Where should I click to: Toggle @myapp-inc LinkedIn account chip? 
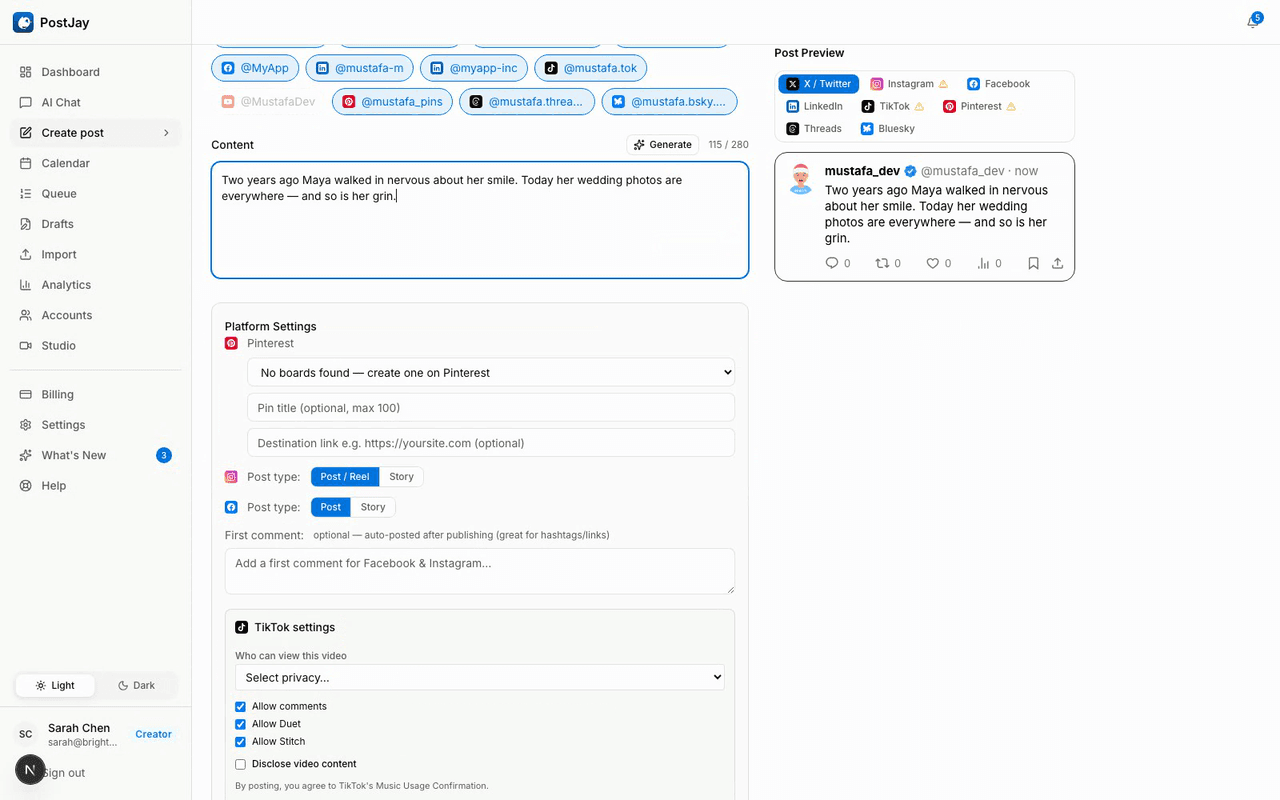click(473, 68)
